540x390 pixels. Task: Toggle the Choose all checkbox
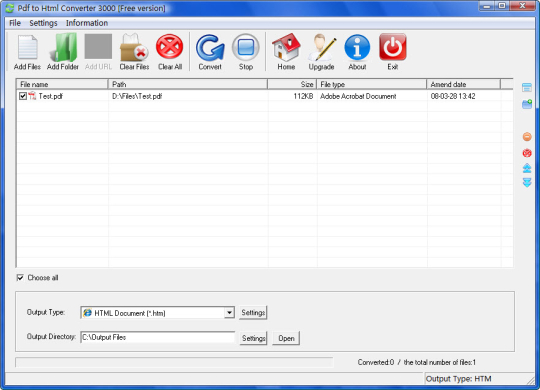click(20, 278)
